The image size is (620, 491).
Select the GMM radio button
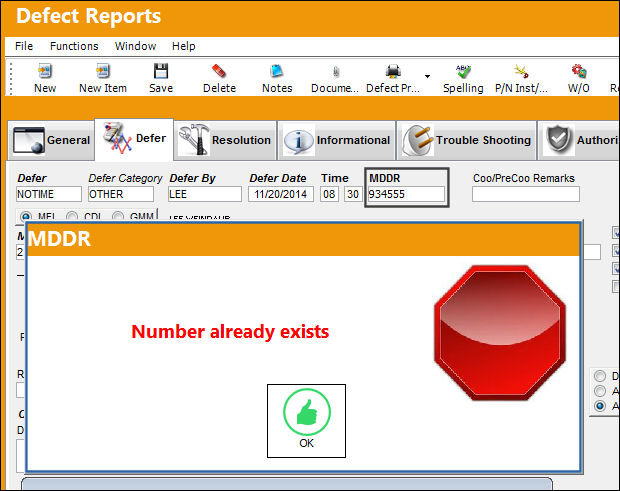tap(118, 217)
